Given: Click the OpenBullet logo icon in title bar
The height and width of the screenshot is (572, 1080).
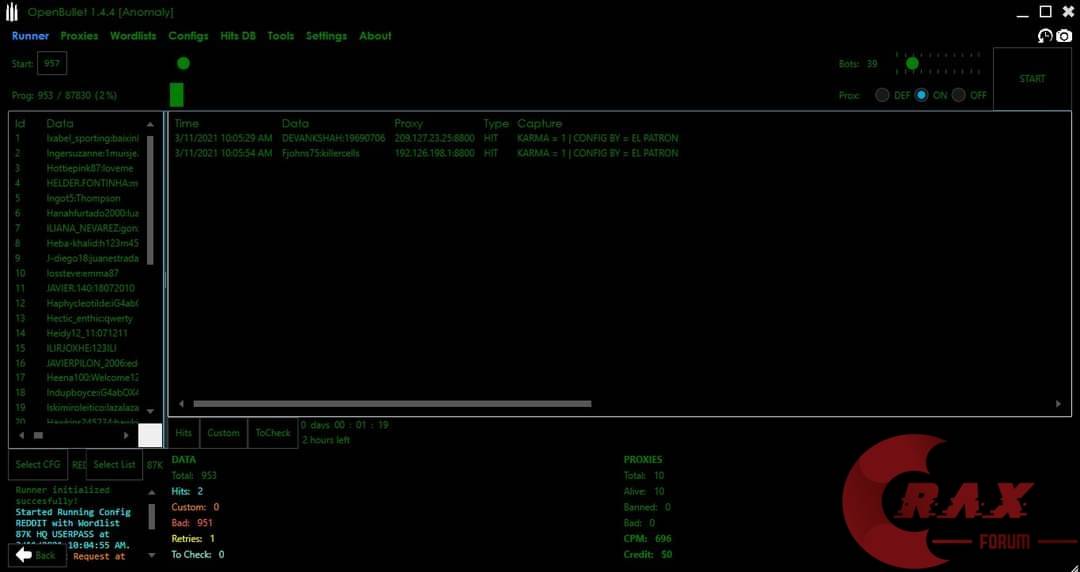Looking at the screenshot, I should coord(12,12).
